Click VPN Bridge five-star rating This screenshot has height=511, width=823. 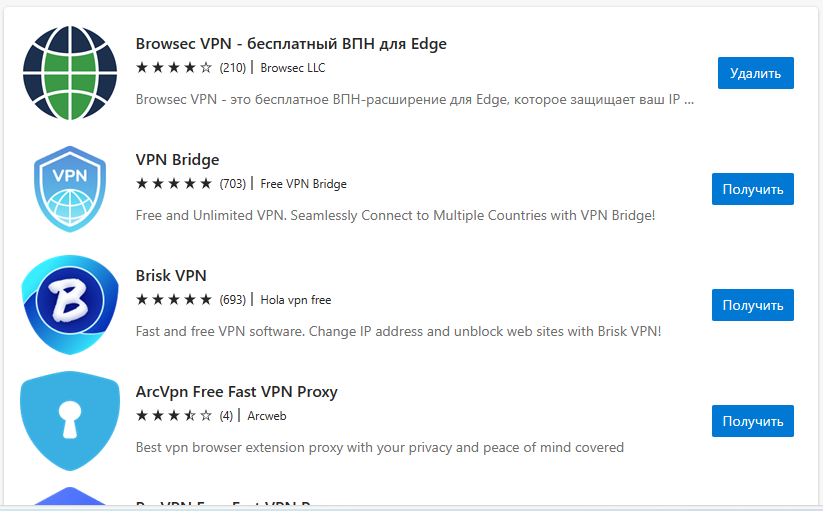174,184
